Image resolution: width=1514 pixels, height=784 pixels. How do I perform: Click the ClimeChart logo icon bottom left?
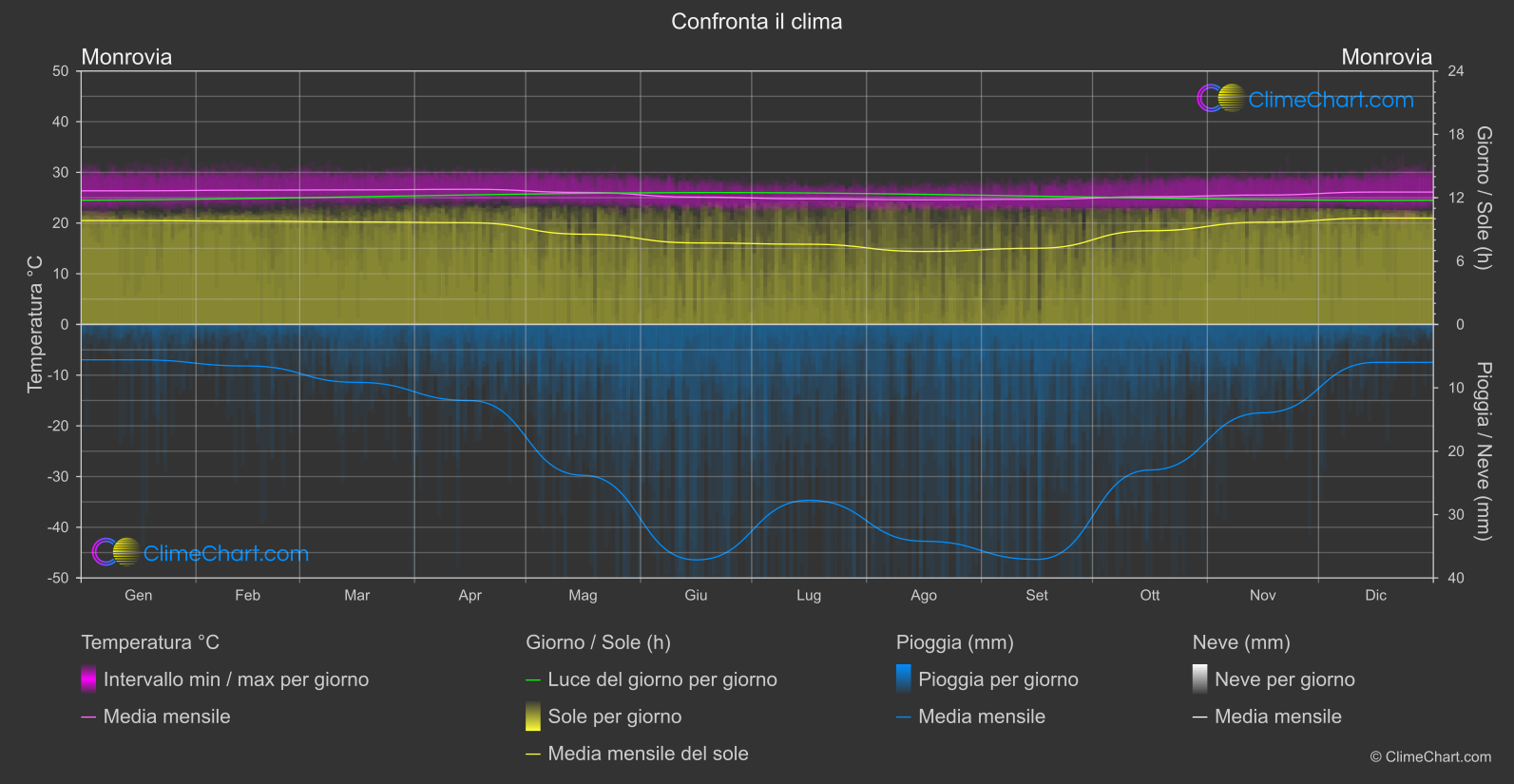[x=116, y=552]
